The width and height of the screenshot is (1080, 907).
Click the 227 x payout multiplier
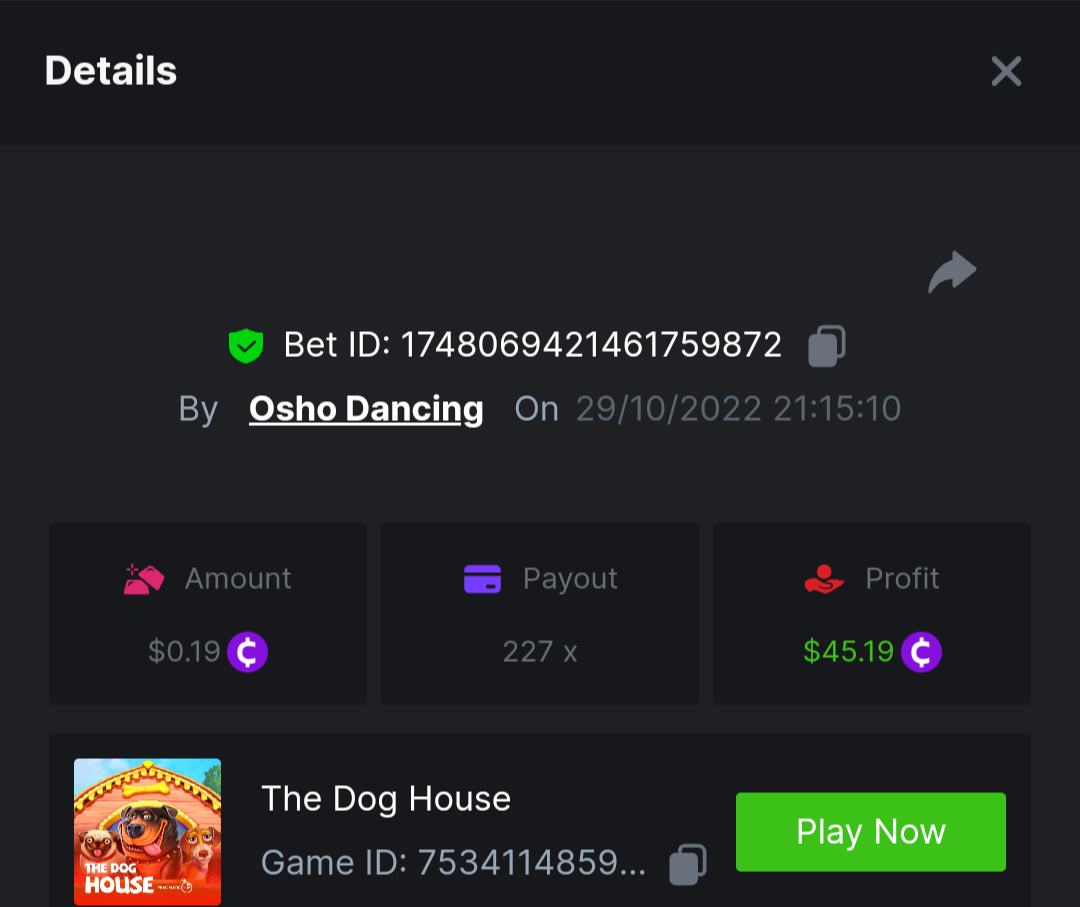(540, 652)
